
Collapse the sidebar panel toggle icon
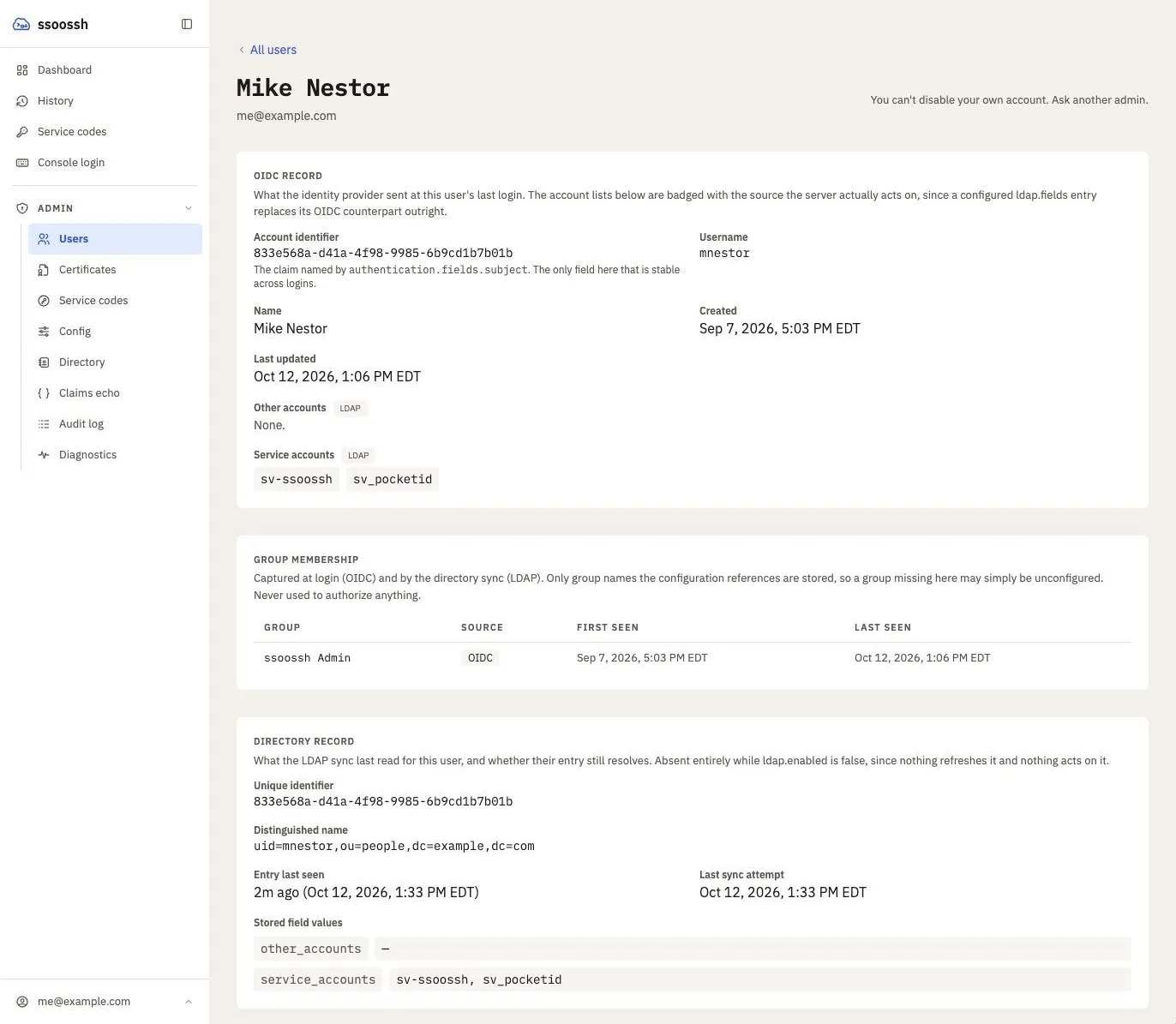coord(187,24)
